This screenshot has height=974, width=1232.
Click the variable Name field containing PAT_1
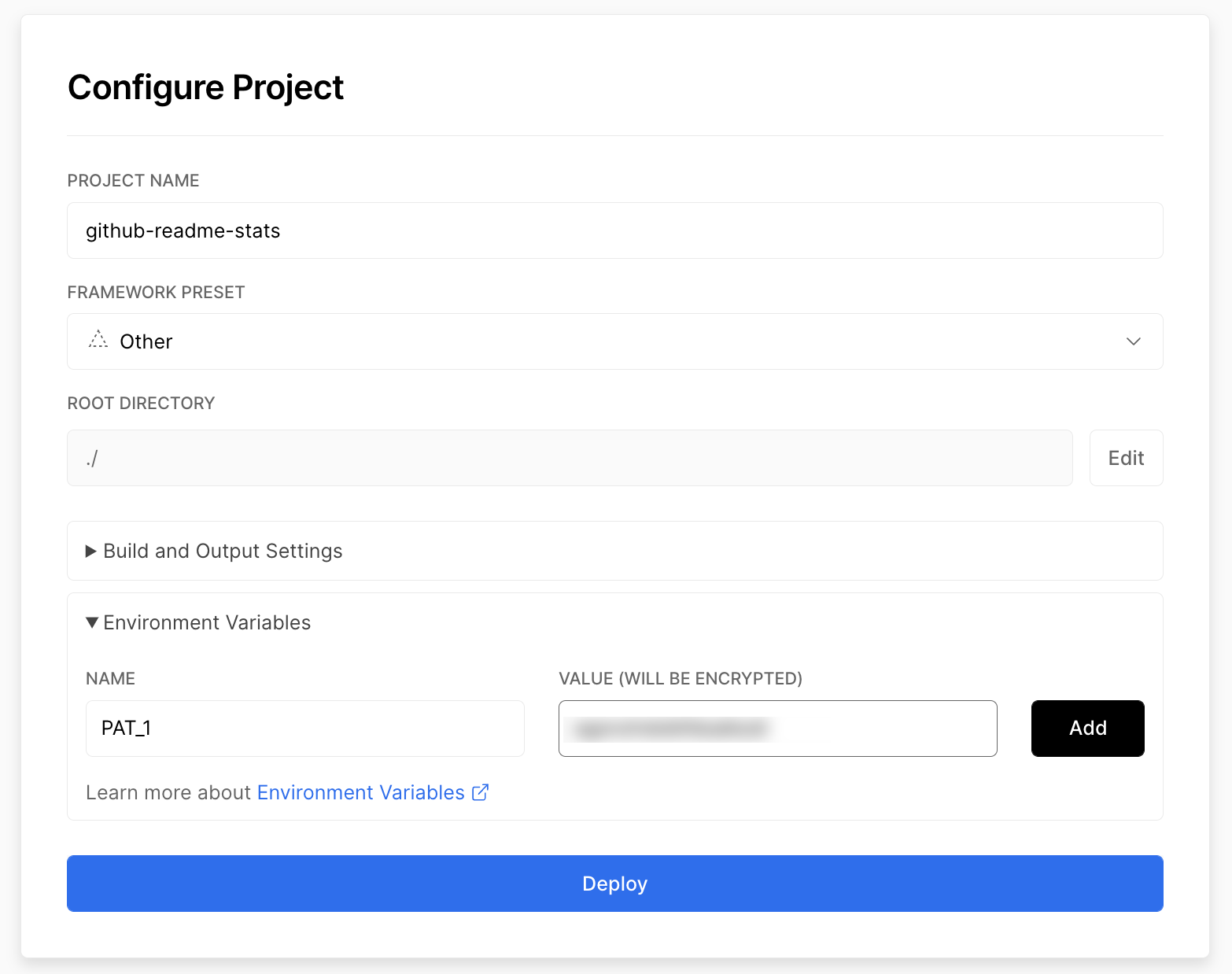[305, 729]
